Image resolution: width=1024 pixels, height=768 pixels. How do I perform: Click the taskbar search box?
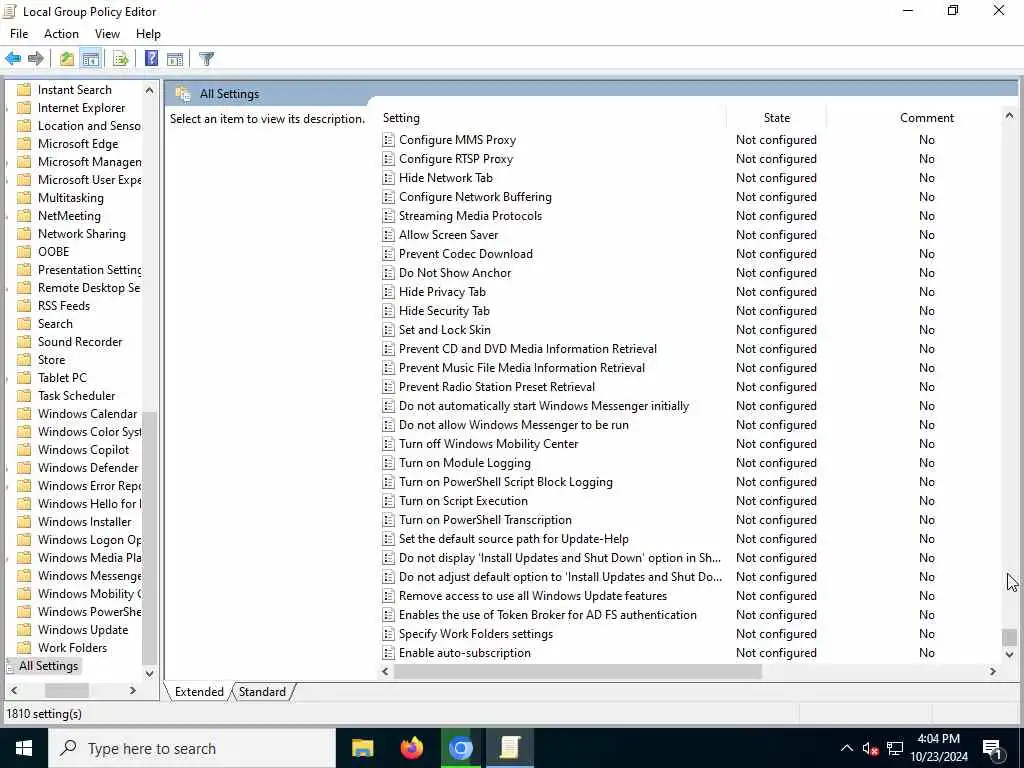(x=191, y=748)
